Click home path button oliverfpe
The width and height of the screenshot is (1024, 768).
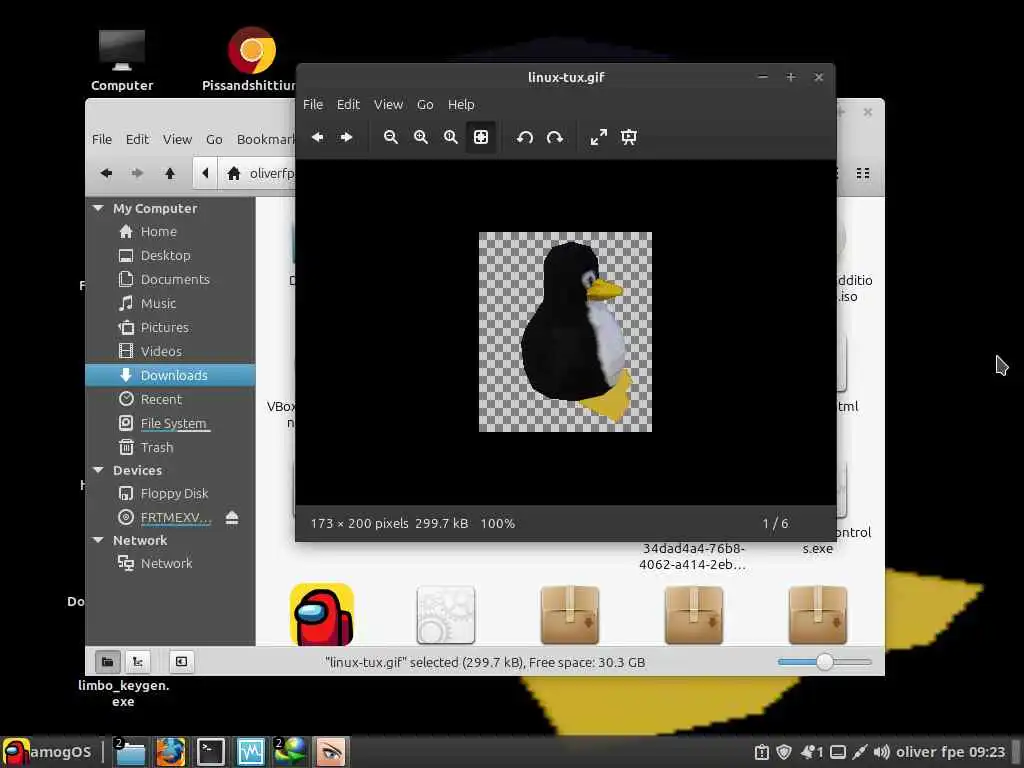(259, 173)
